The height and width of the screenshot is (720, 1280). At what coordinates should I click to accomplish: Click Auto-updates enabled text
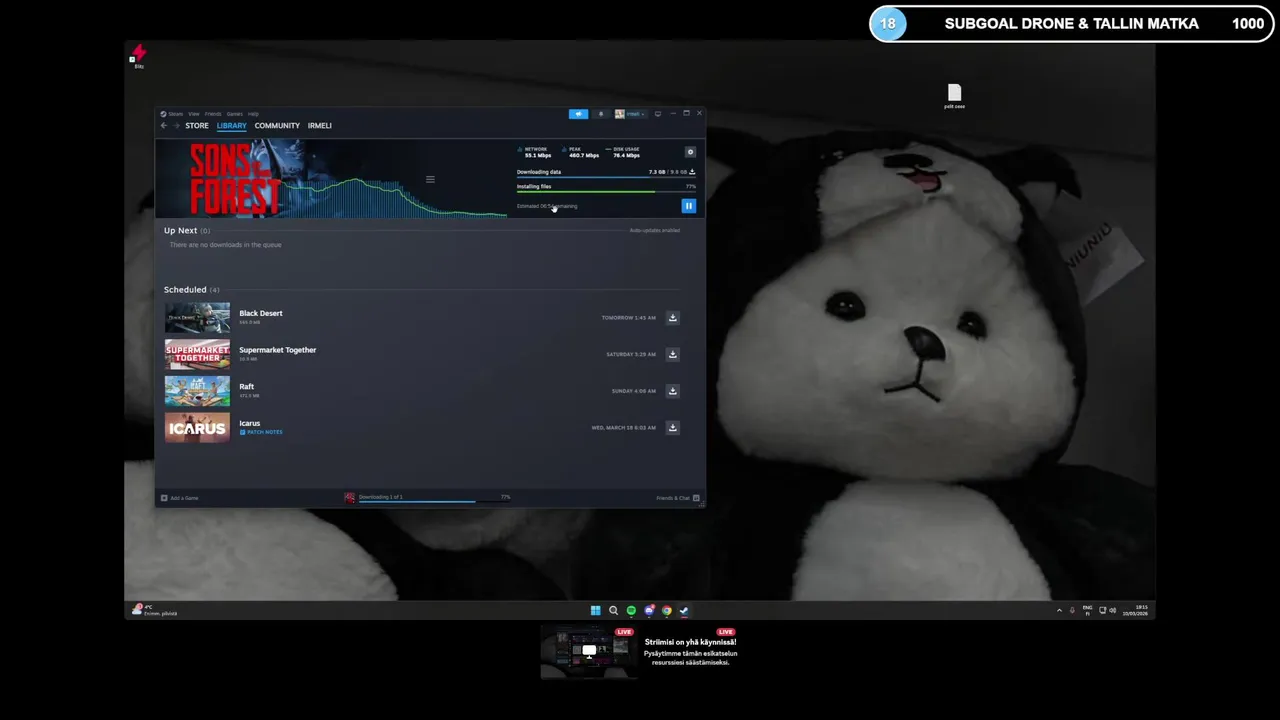tap(655, 231)
